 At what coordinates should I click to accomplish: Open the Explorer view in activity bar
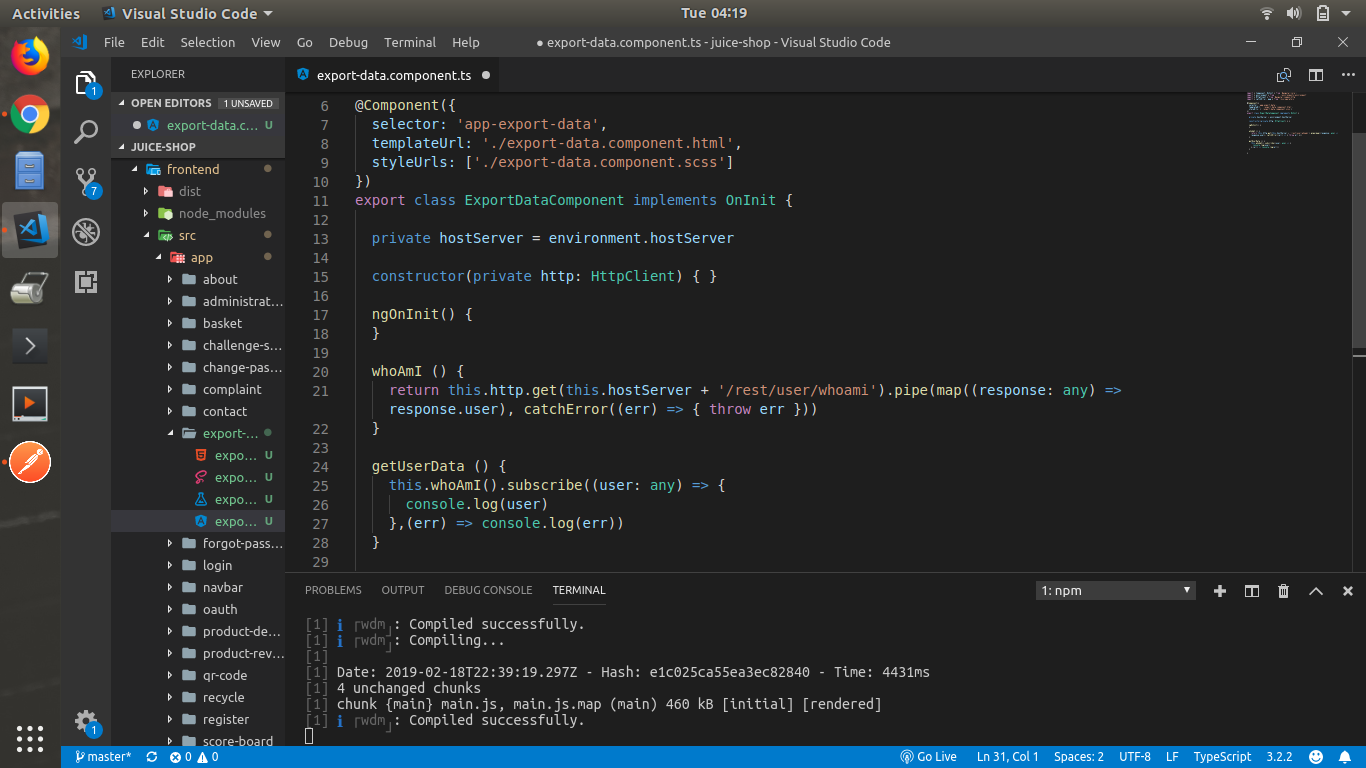86,83
